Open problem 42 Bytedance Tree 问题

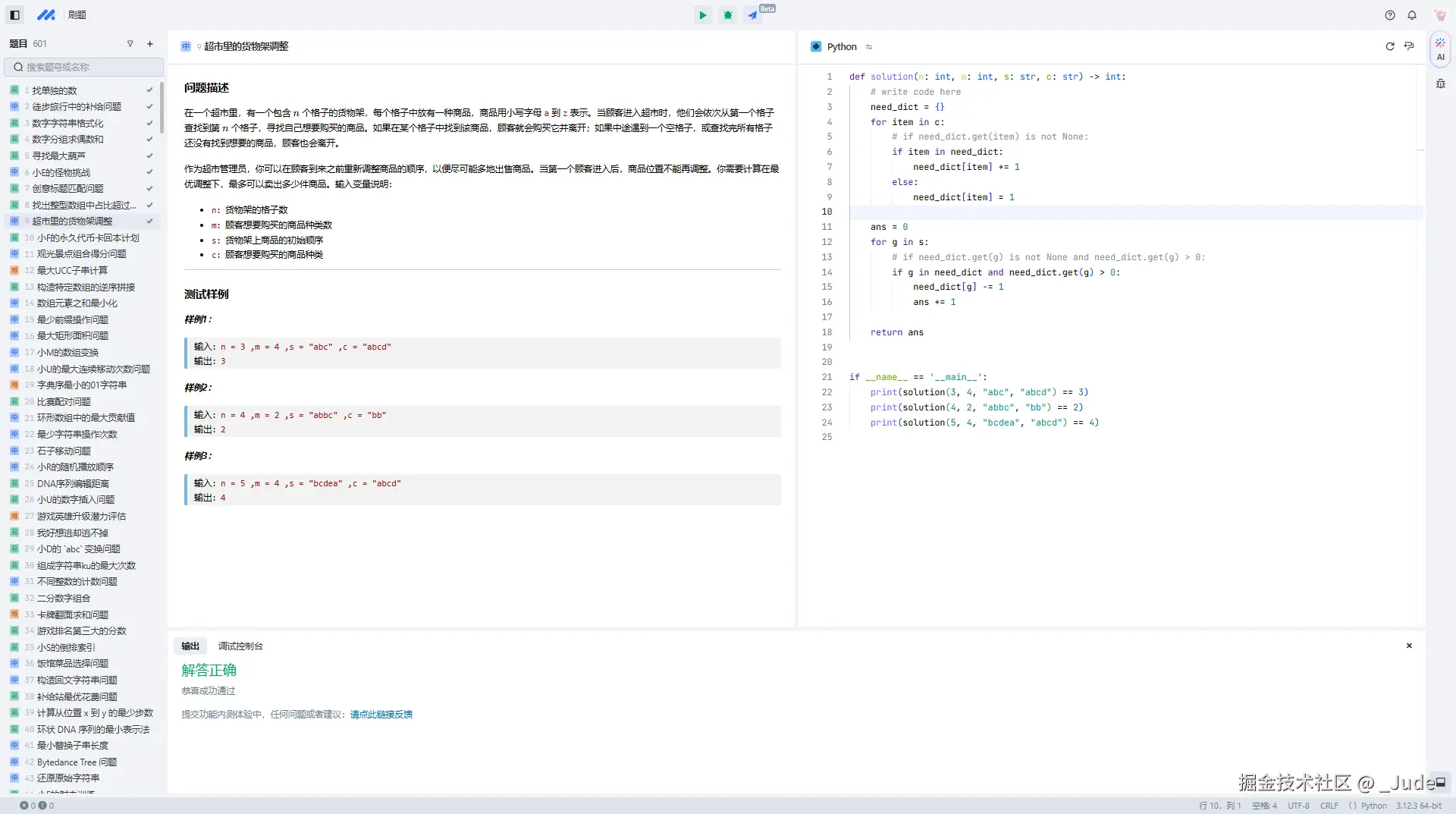pos(82,762)
